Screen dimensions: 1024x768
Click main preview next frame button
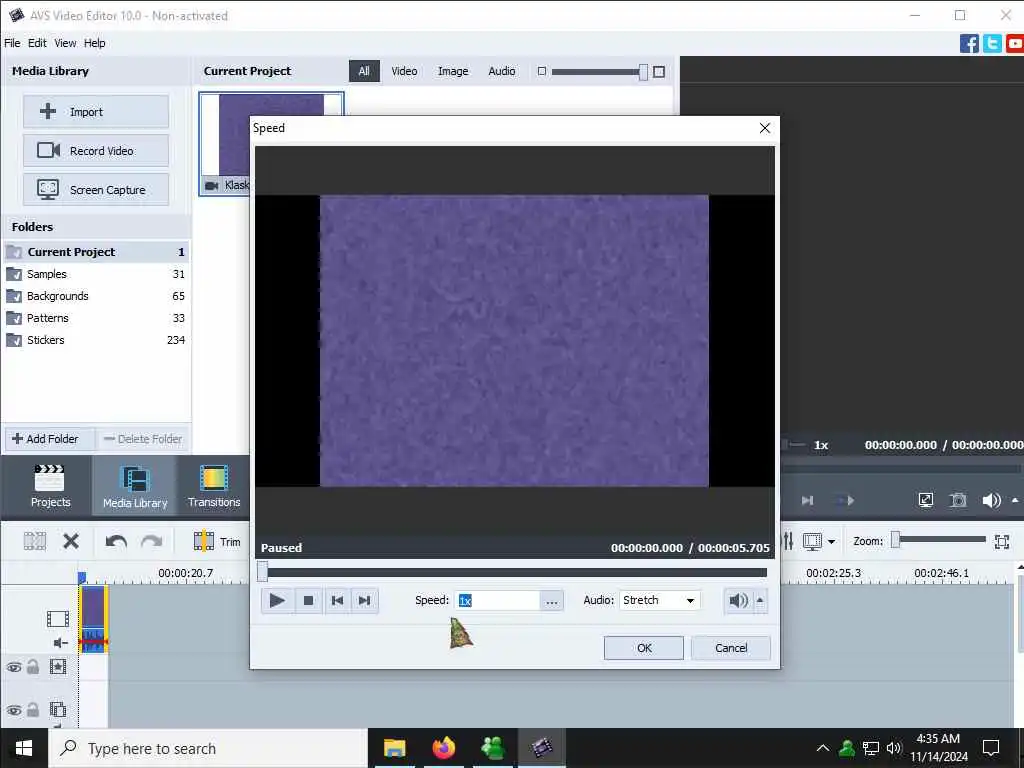(x=808, y=501)
